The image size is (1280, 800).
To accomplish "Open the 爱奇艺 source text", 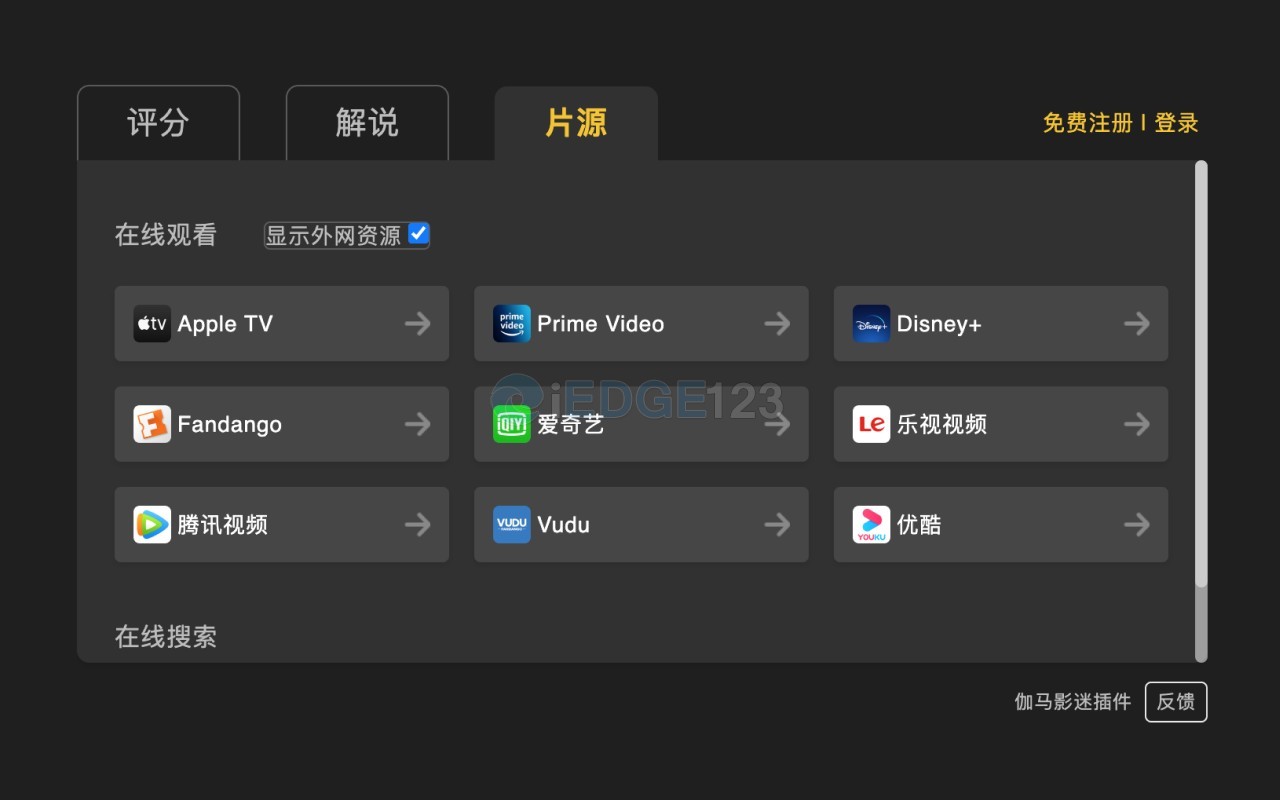I will [571, 424].
